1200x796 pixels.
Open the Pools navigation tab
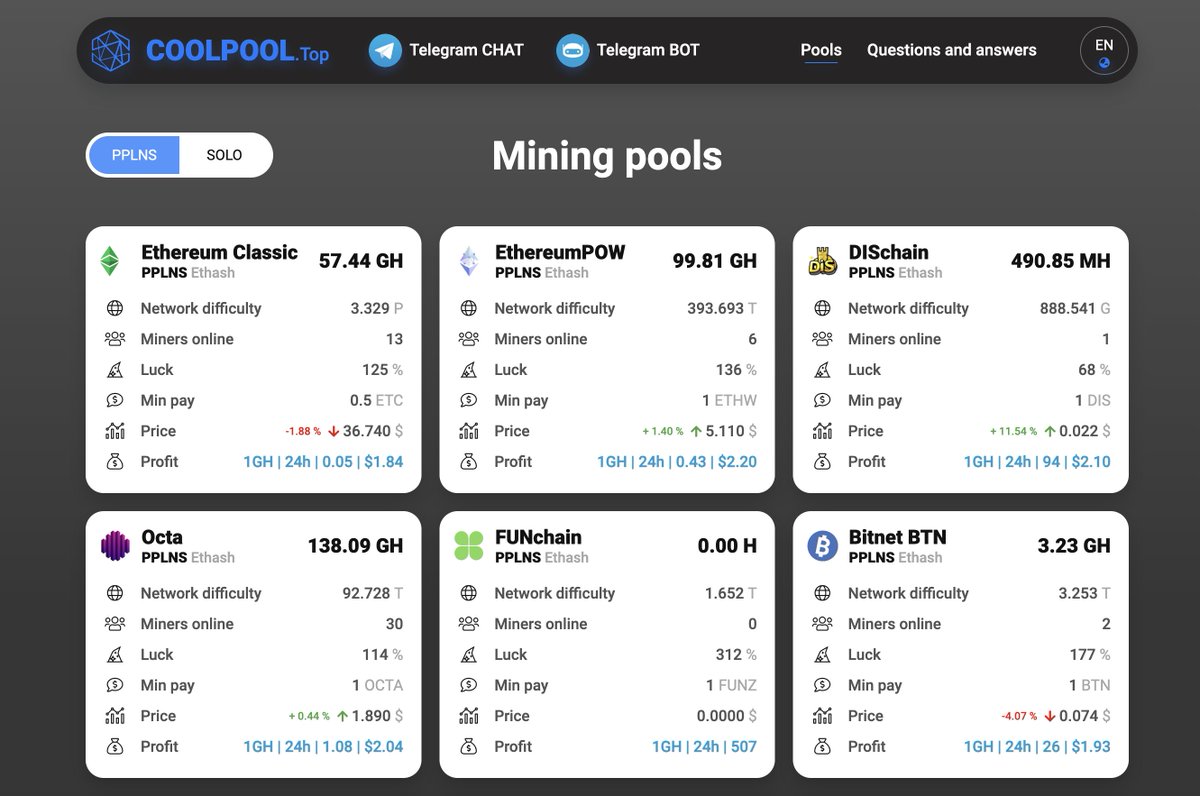click(x=821, y=50)
